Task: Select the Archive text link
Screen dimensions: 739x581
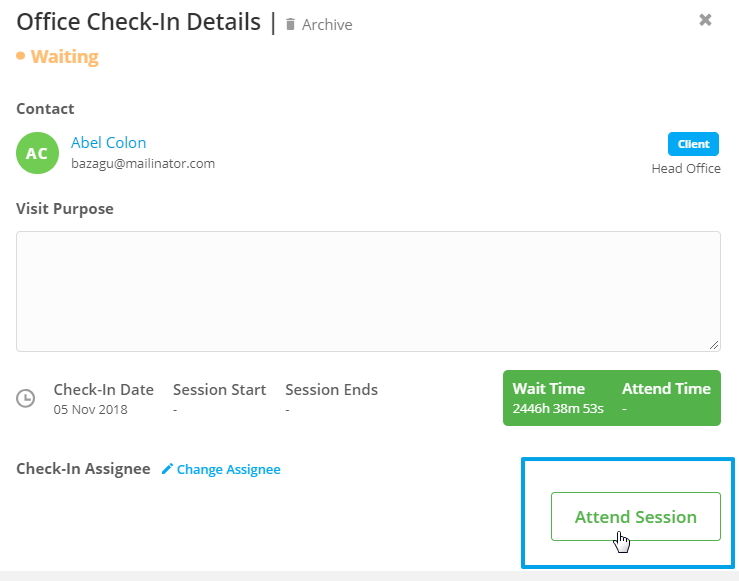Action: coord(327,25)
